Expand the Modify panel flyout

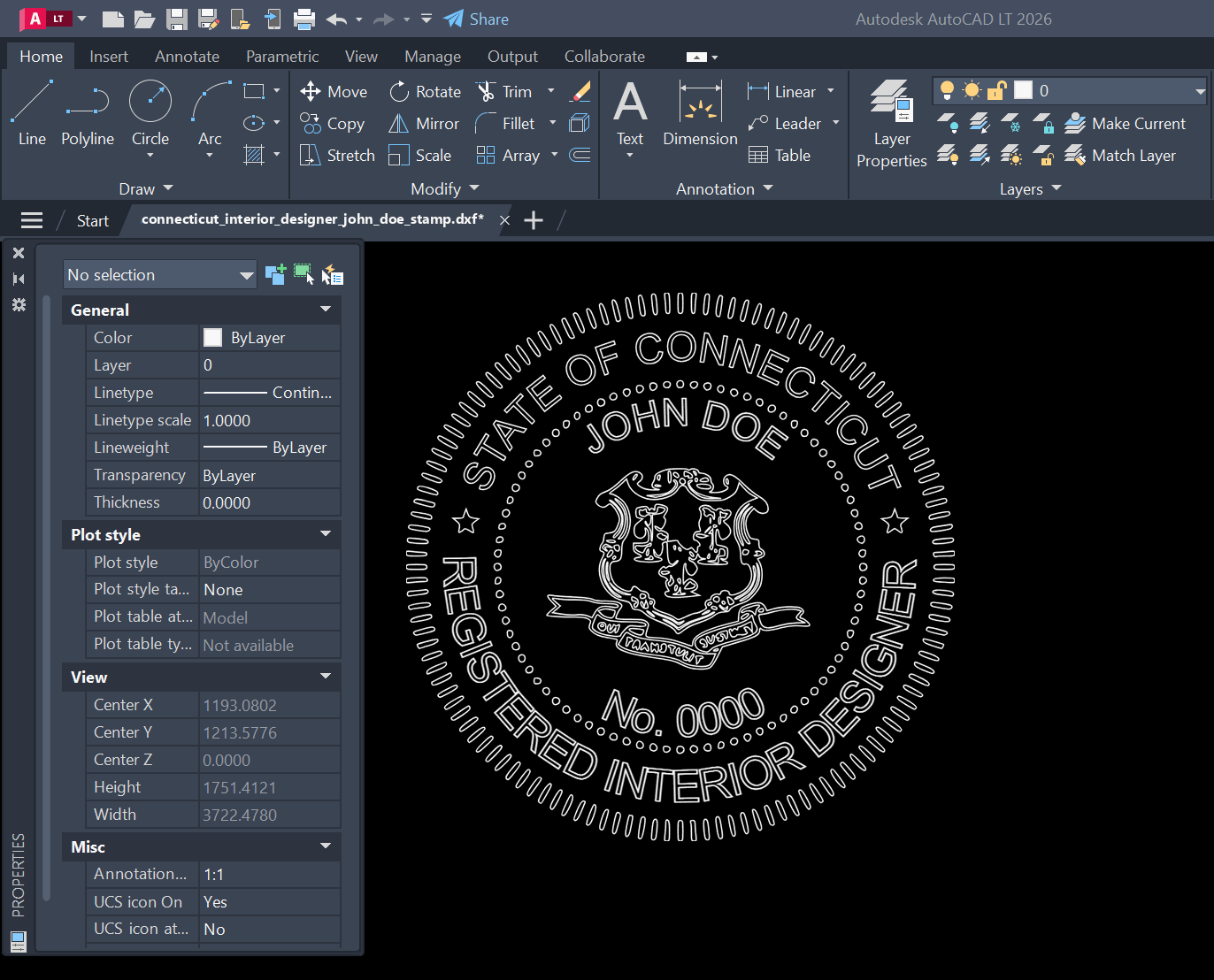pyautogui.click(x=445, y=188)
